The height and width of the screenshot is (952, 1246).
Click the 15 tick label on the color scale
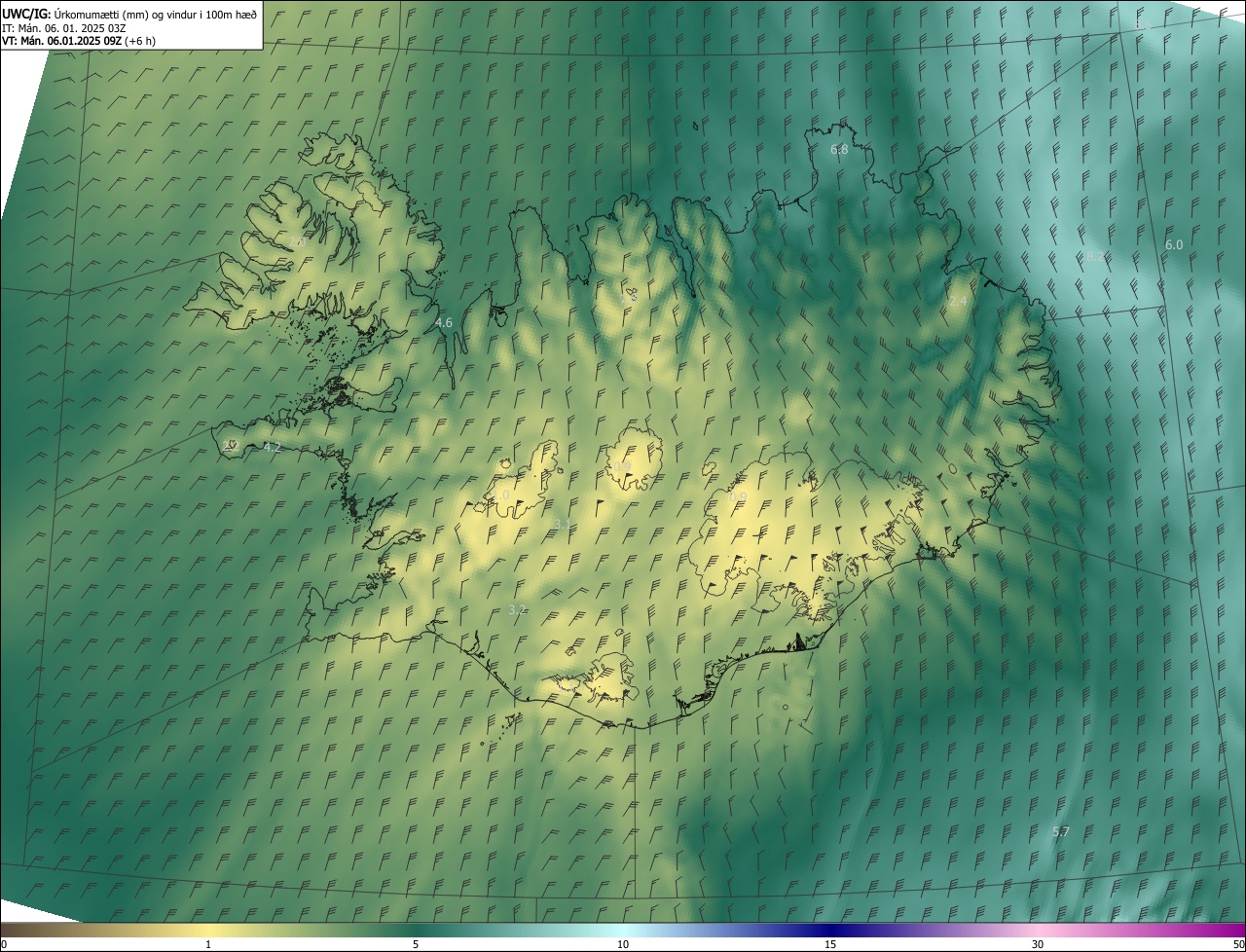click(830, 944)
